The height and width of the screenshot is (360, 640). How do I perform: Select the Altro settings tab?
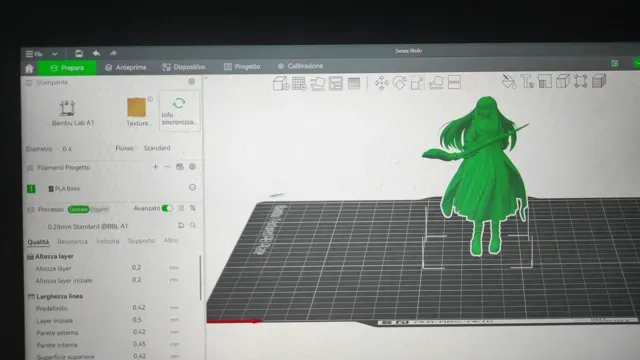[x=171, y=240]
